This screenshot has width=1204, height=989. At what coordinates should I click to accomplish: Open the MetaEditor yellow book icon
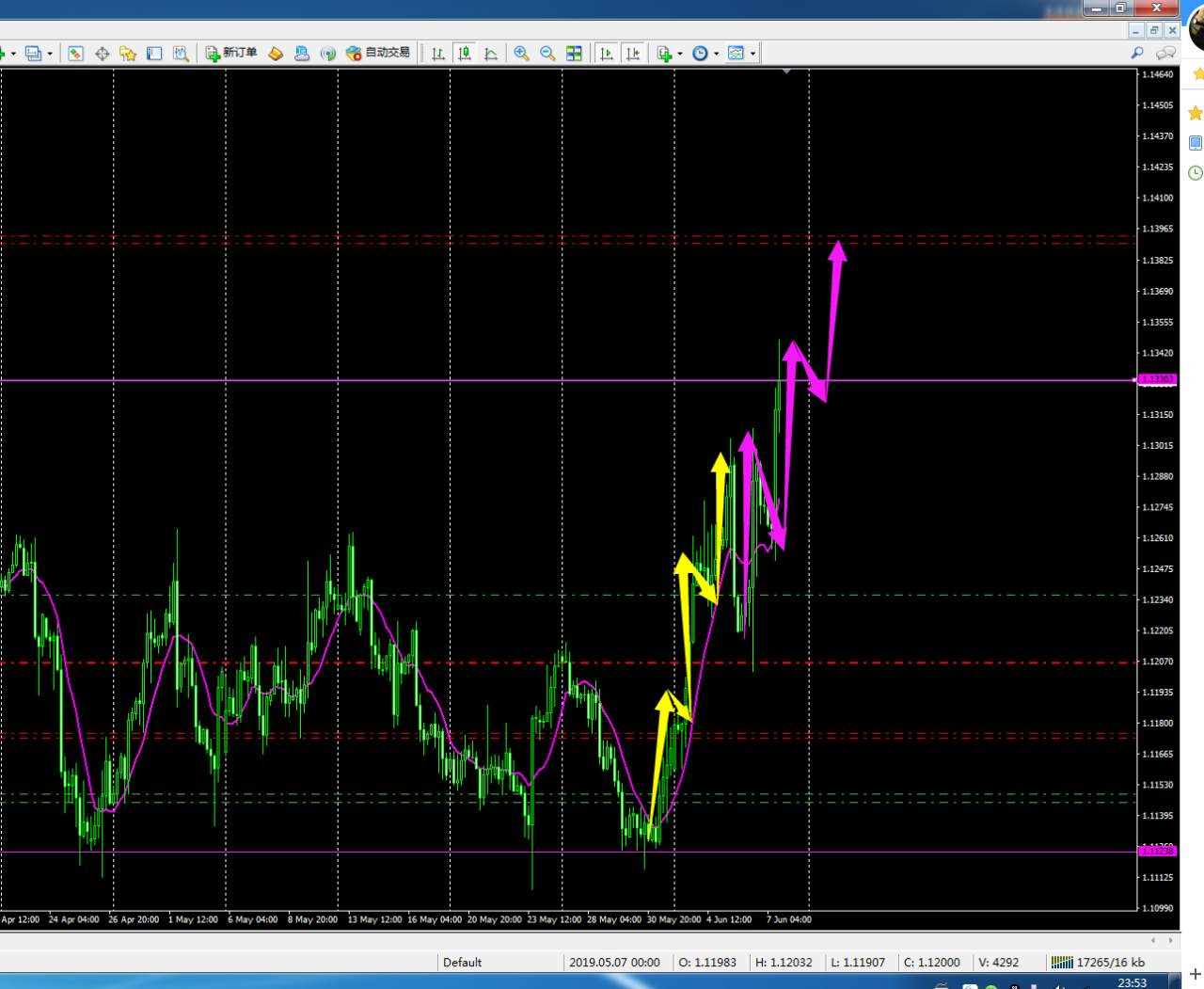point(276,54)
